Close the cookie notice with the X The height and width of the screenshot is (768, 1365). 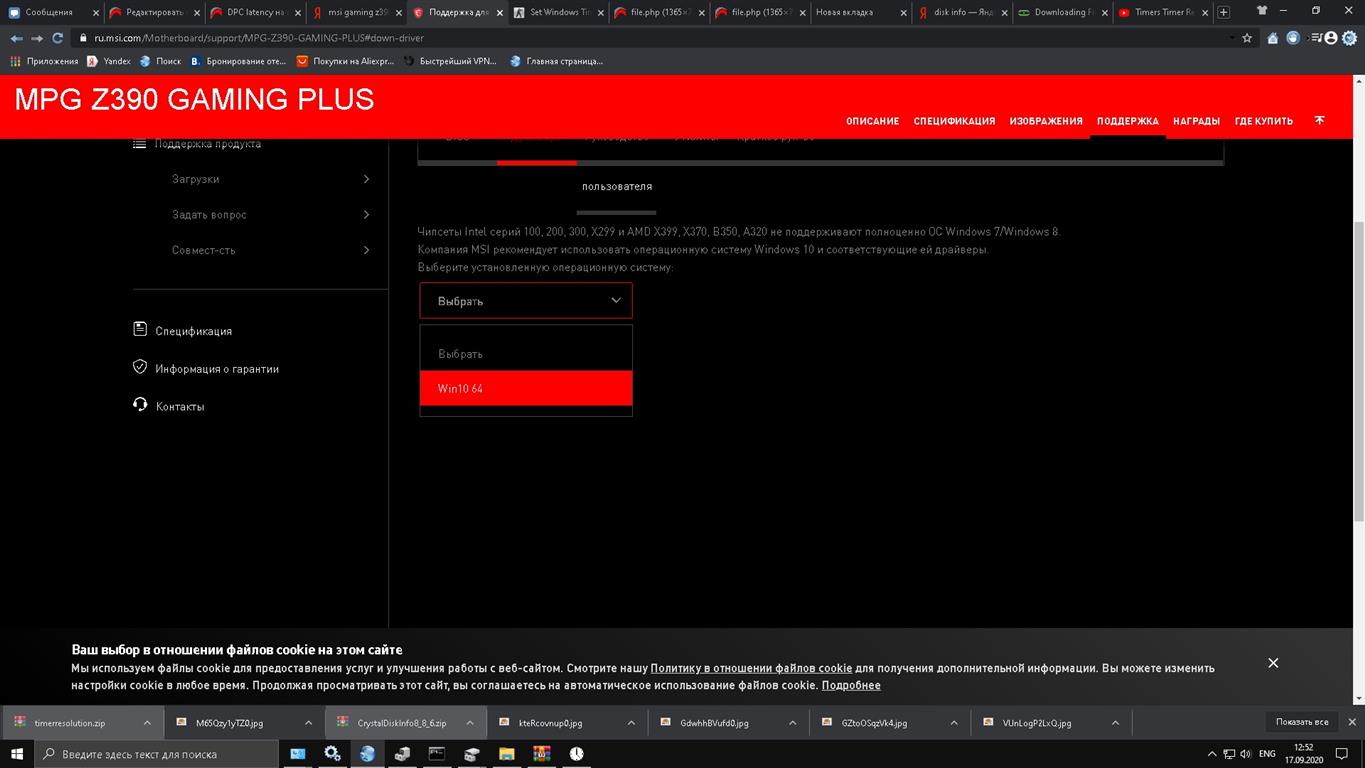(1273, 663)
